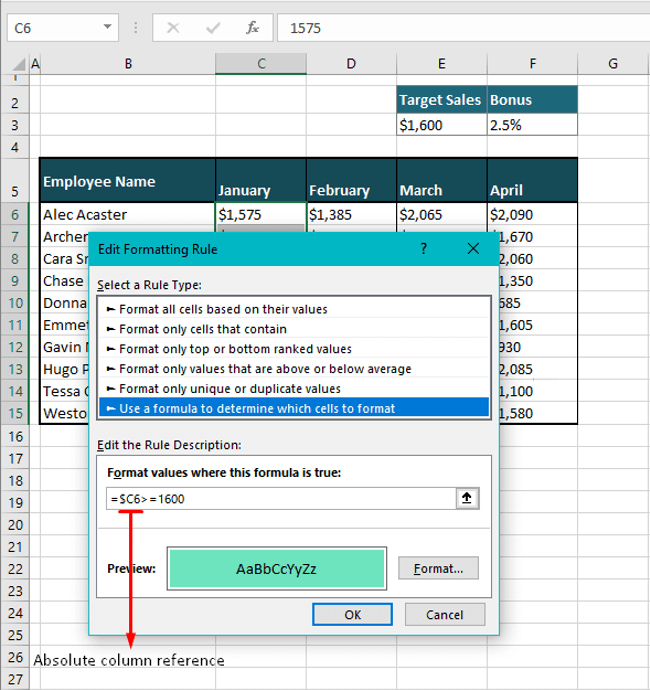Select 'Format only unique or duplicate values'

point(294,388)
